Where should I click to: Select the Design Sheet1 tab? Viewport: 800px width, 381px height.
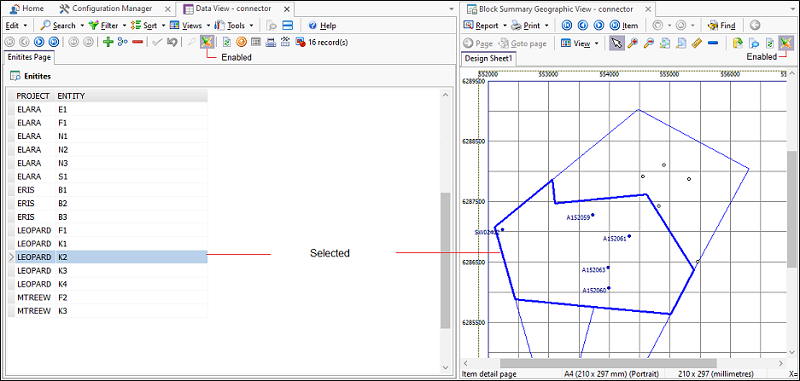pos(488,59)
